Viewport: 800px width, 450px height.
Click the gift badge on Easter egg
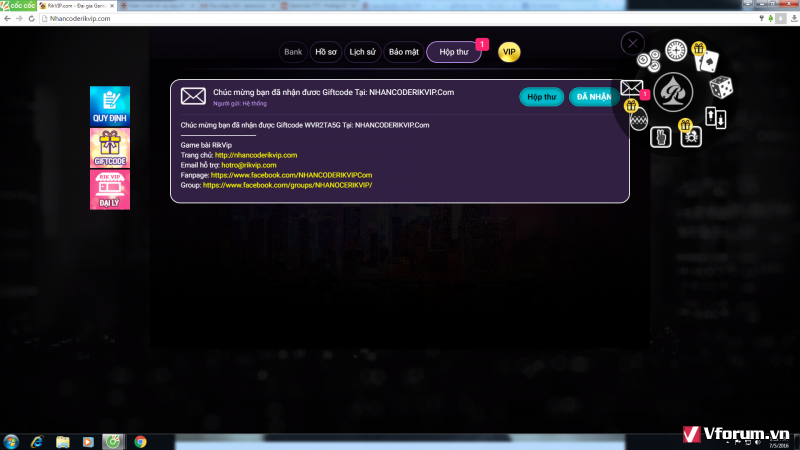(x=631, y=106)
